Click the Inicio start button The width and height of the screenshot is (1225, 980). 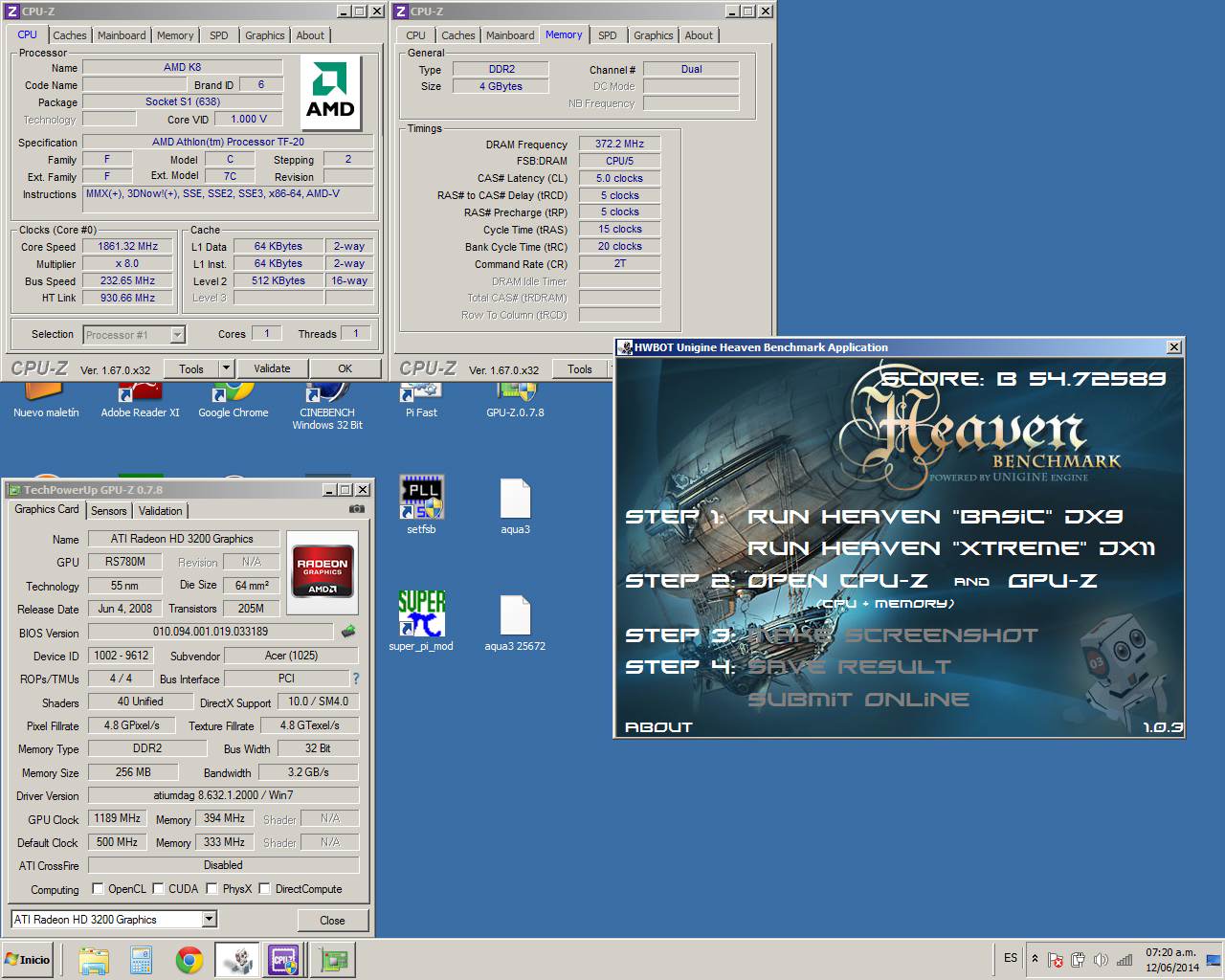click(28, 960)
